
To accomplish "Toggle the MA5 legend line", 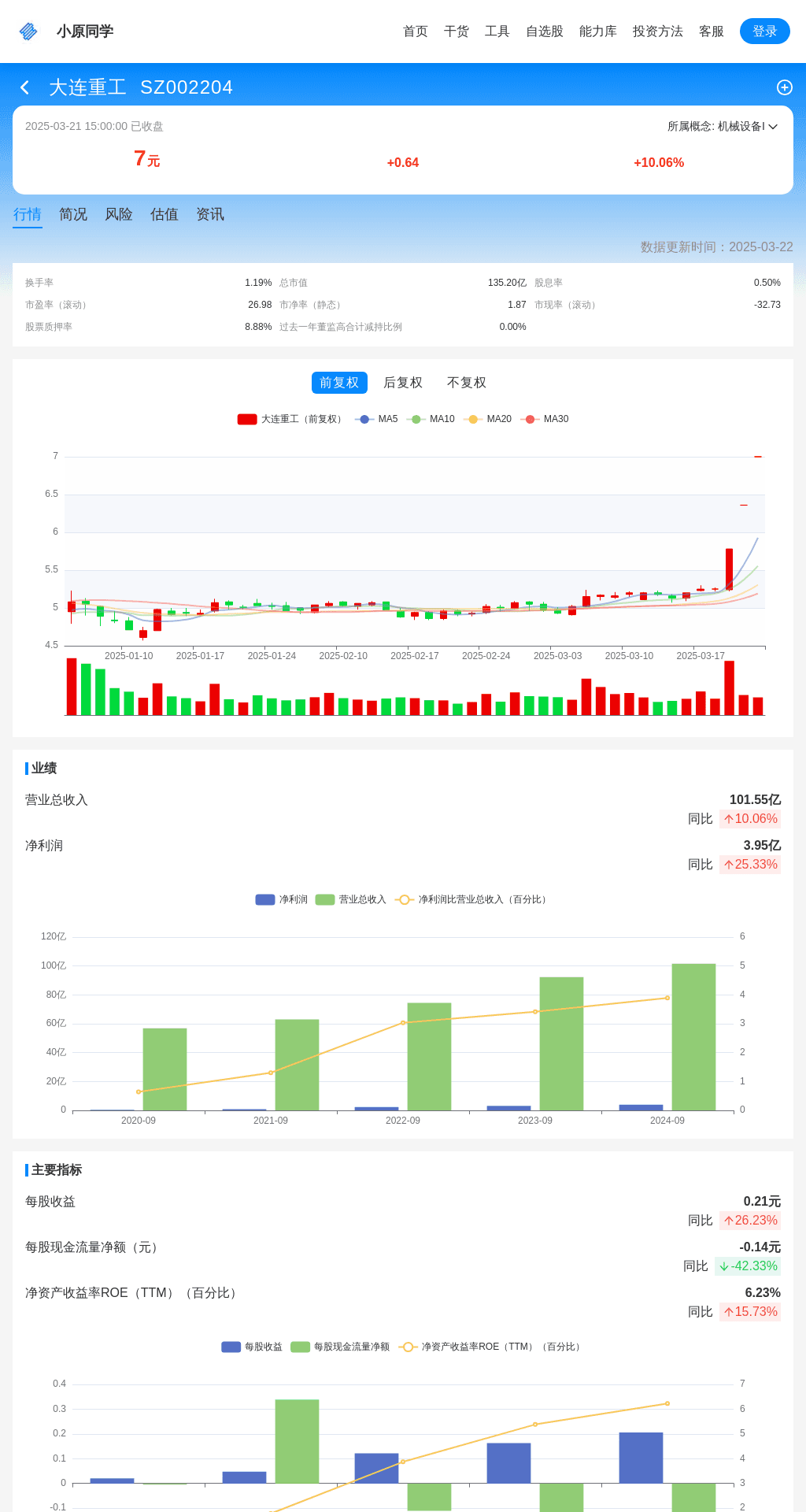I will tap(376, 419).
